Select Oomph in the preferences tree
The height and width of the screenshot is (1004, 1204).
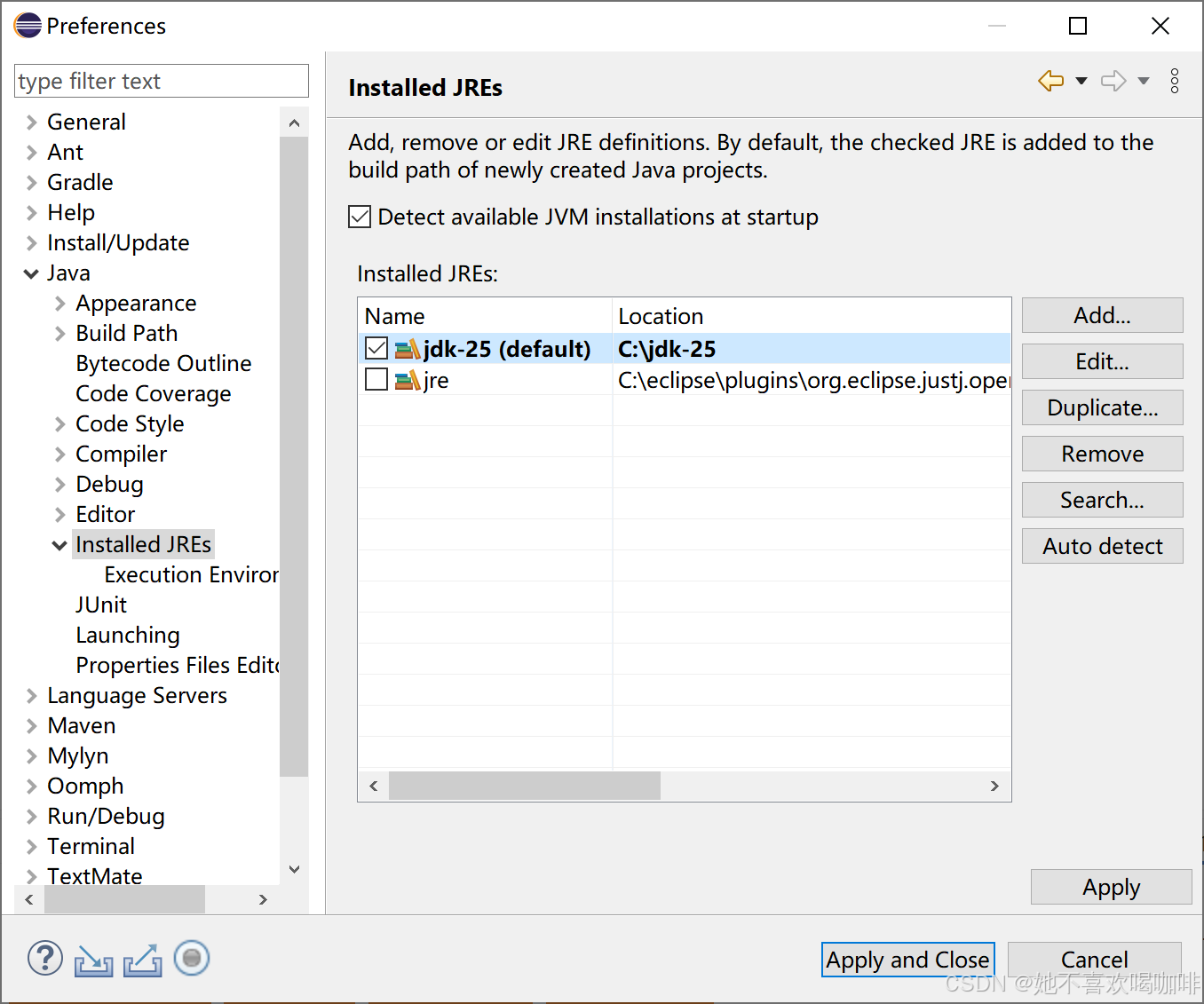(85, 787)
